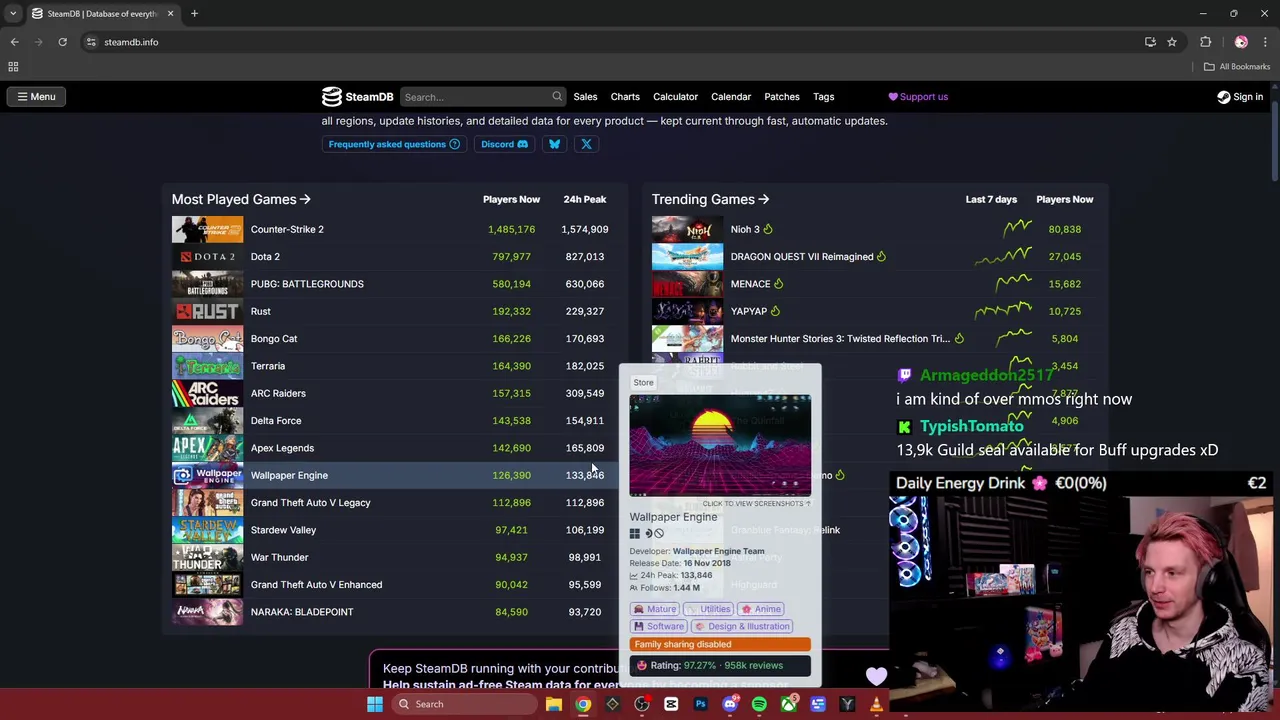Image resolution: width=1280 pixels, height=720 pixels.
Task: Open the All Bookmarks folder
Action: click(x=1237, y=67)
